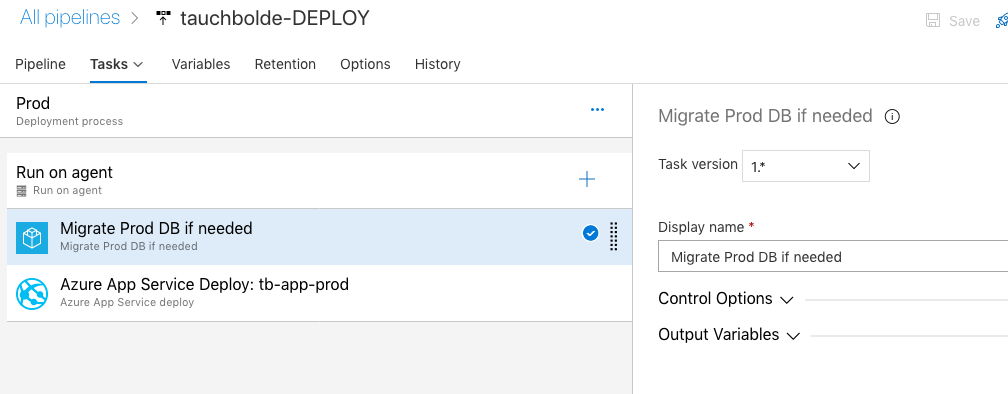The height and width of the screenshot is (394, 1008).
Task: Click the Display name input field
Action: click(833, 257)
